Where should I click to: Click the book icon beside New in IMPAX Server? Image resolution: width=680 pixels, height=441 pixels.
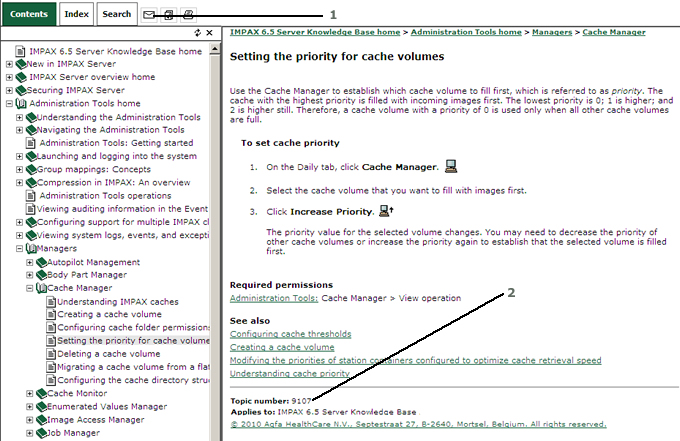click(21, 64)
